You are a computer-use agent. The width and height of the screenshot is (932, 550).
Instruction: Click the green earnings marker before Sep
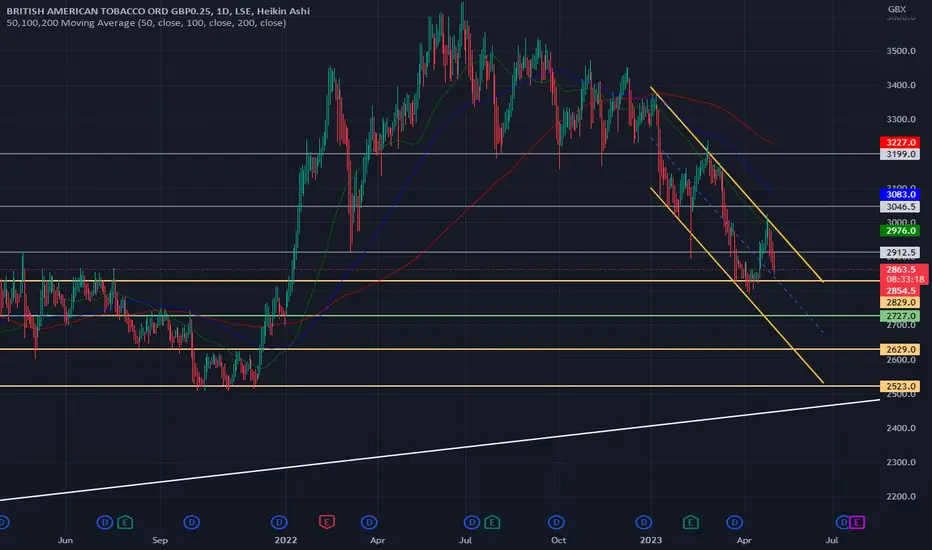click(125, 523)
